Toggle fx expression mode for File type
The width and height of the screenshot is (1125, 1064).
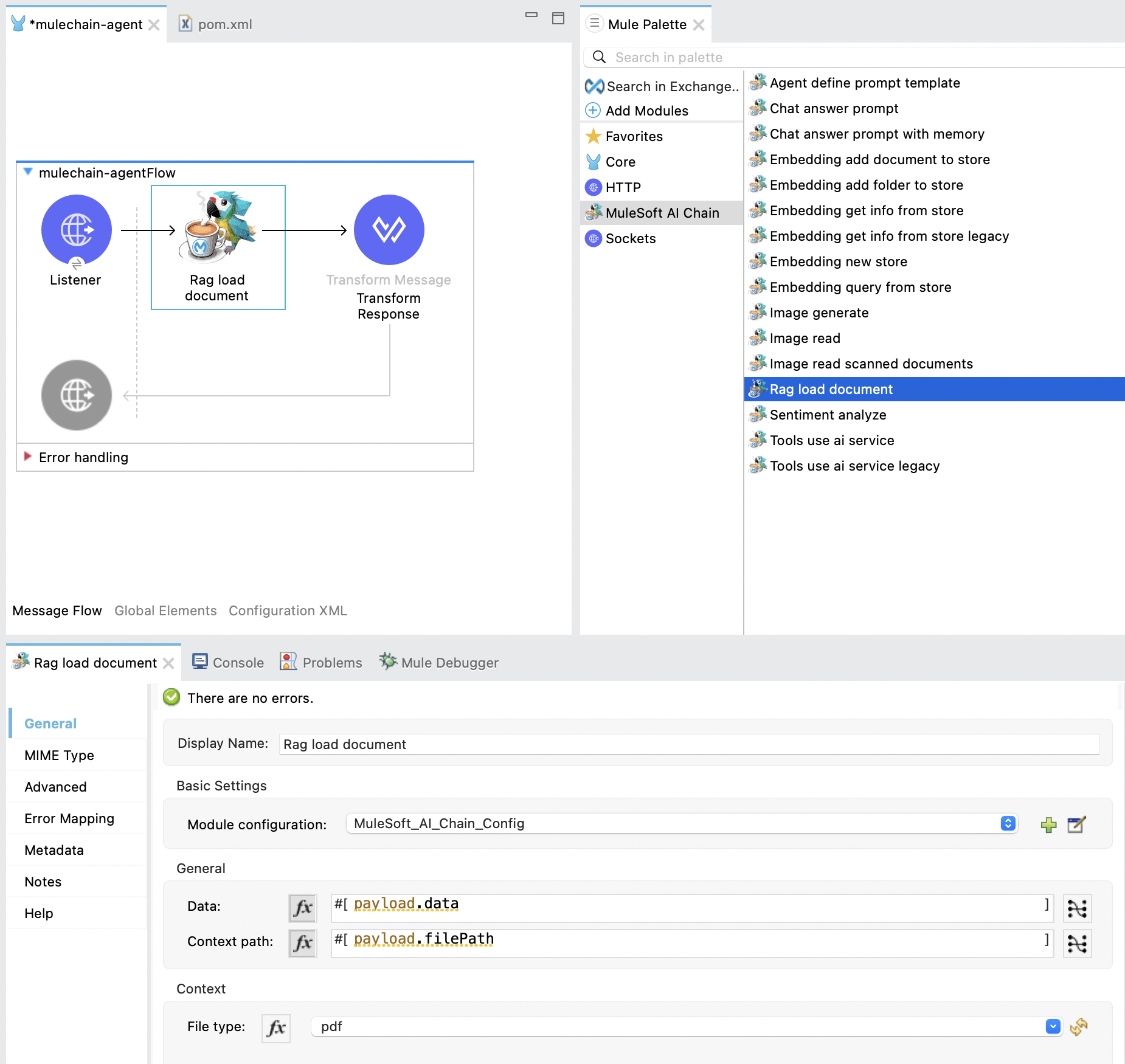276,1028
